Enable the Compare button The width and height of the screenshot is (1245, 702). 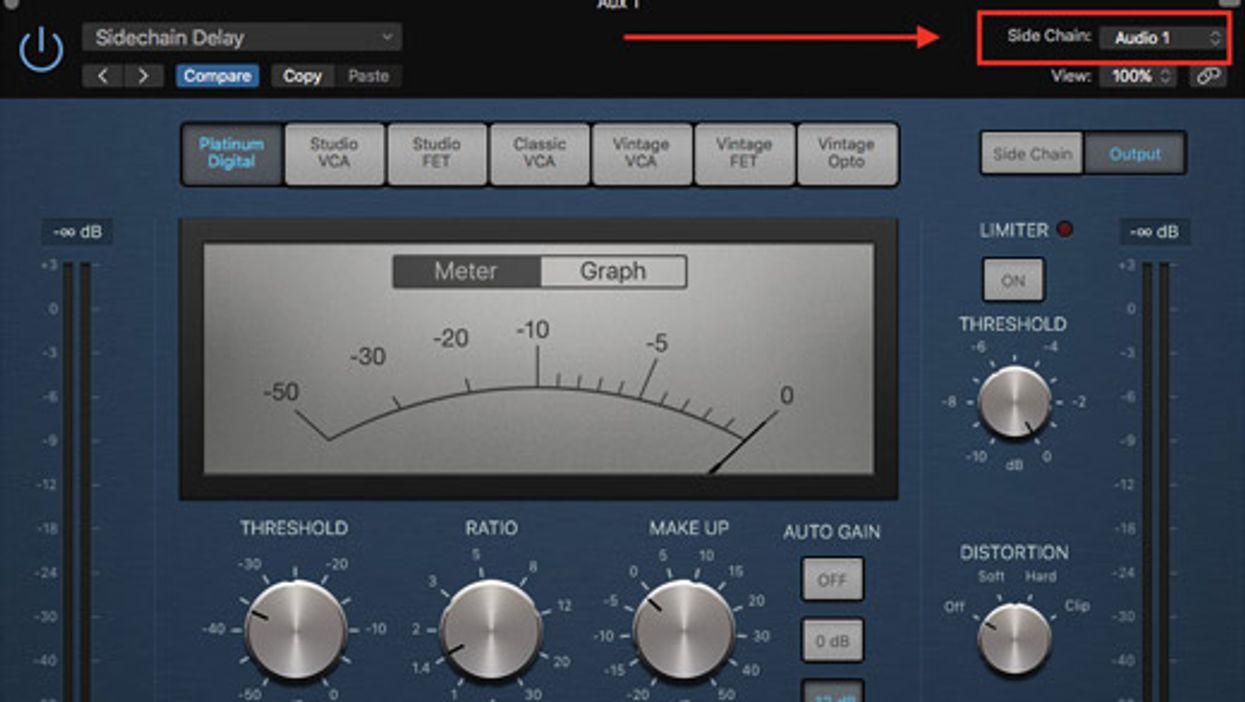coord(217,76)
